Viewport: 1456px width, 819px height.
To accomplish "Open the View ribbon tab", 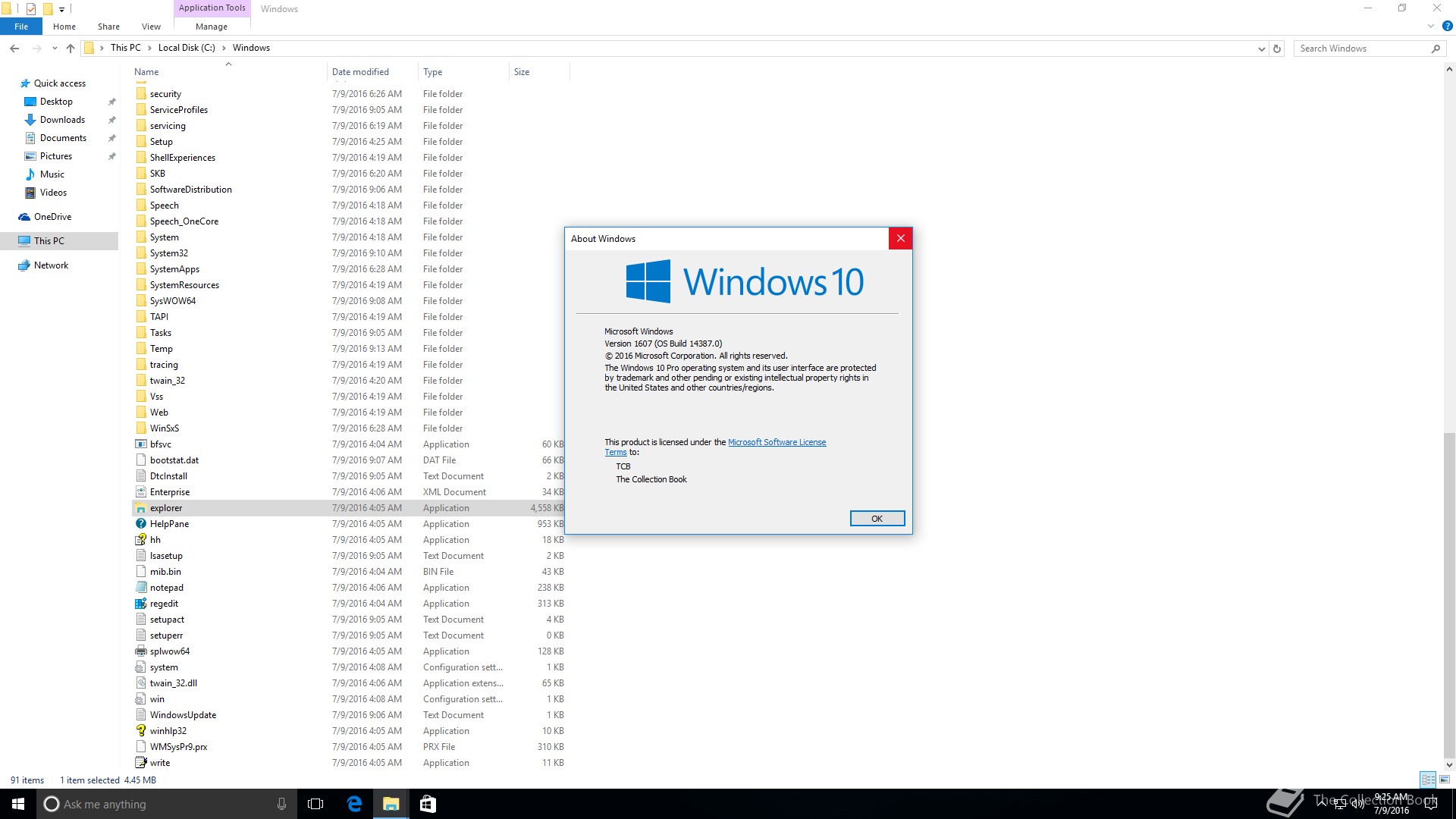I will coord(151,27).
